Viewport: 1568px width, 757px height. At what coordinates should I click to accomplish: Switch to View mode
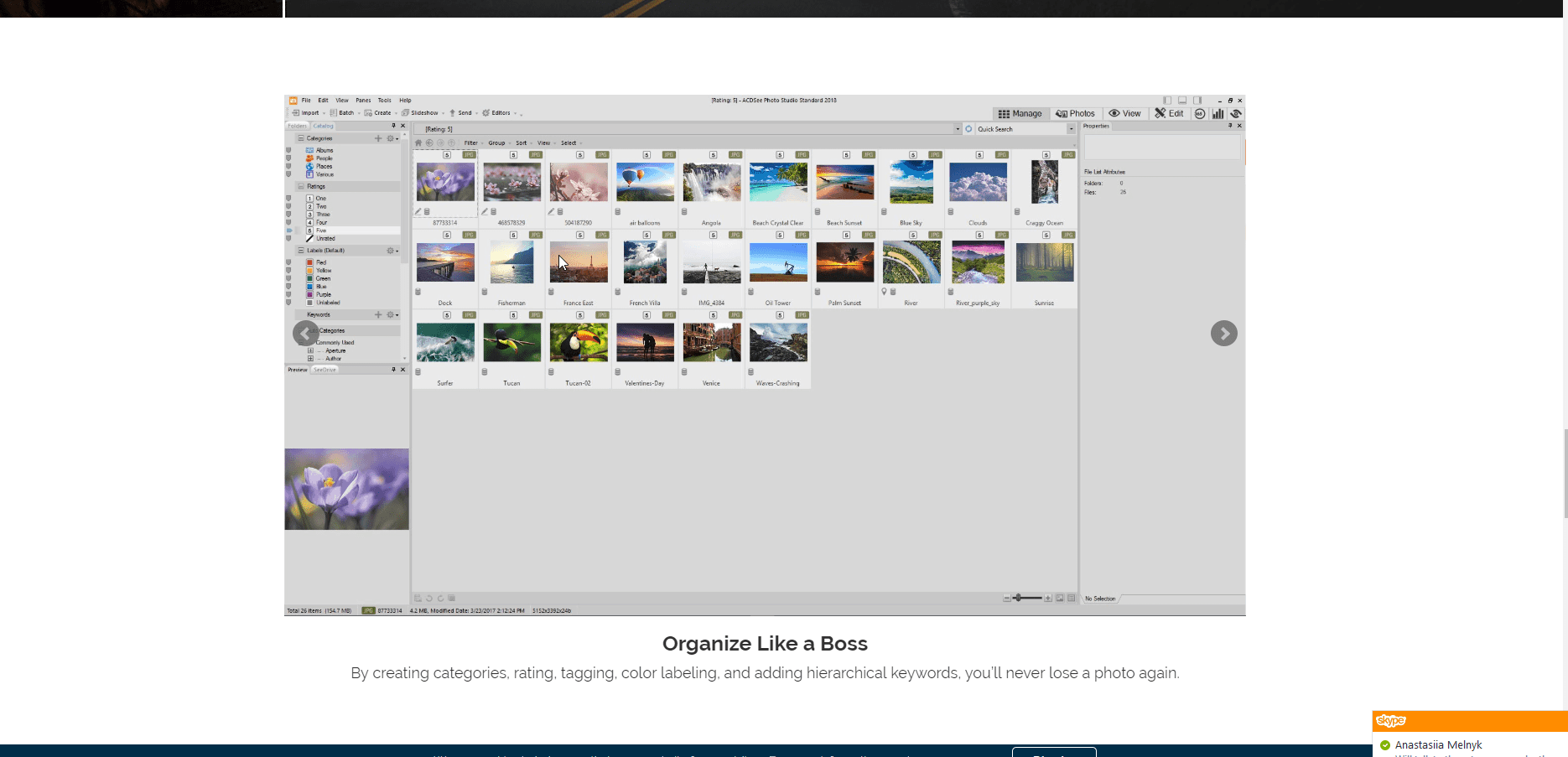(x=1124, y=114)
